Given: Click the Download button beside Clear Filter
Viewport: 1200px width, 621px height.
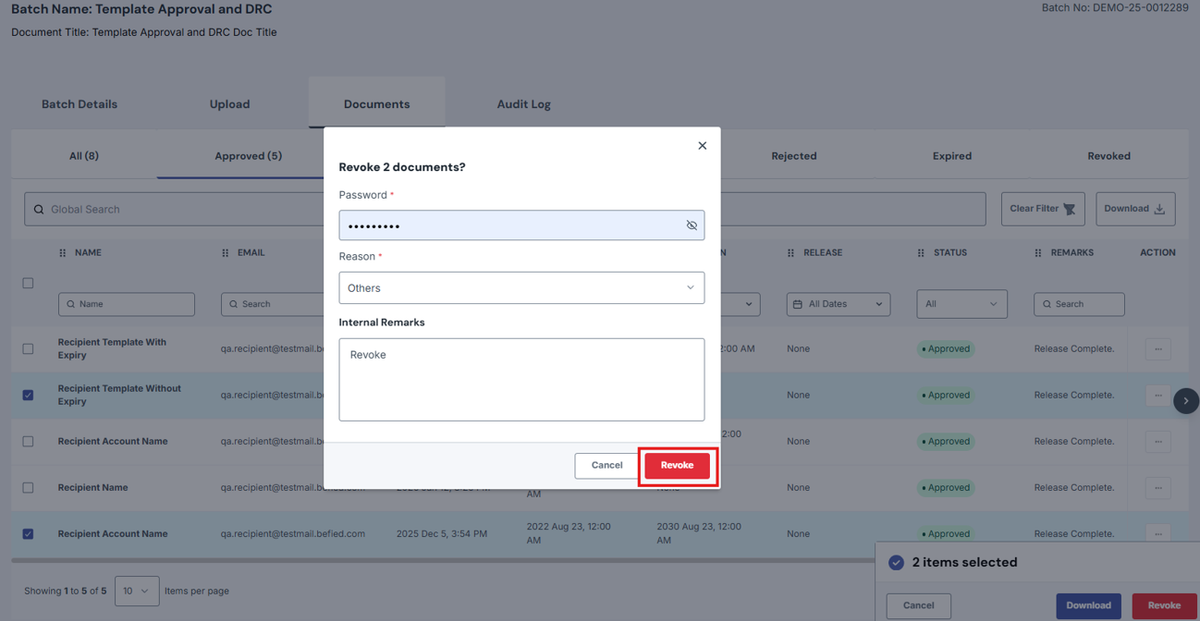Looking at the screenshot, I should [x=1135, y=209].
